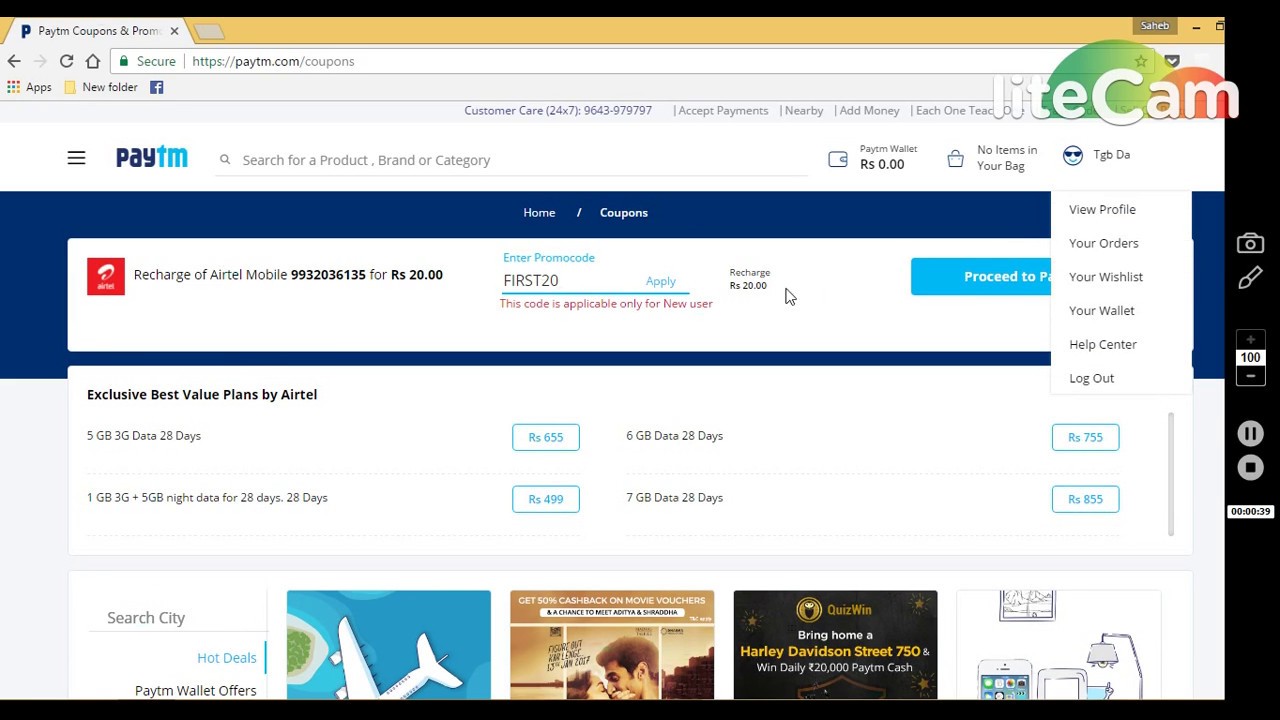
Task: Open browser home page icon
Action: click(93, 61)
